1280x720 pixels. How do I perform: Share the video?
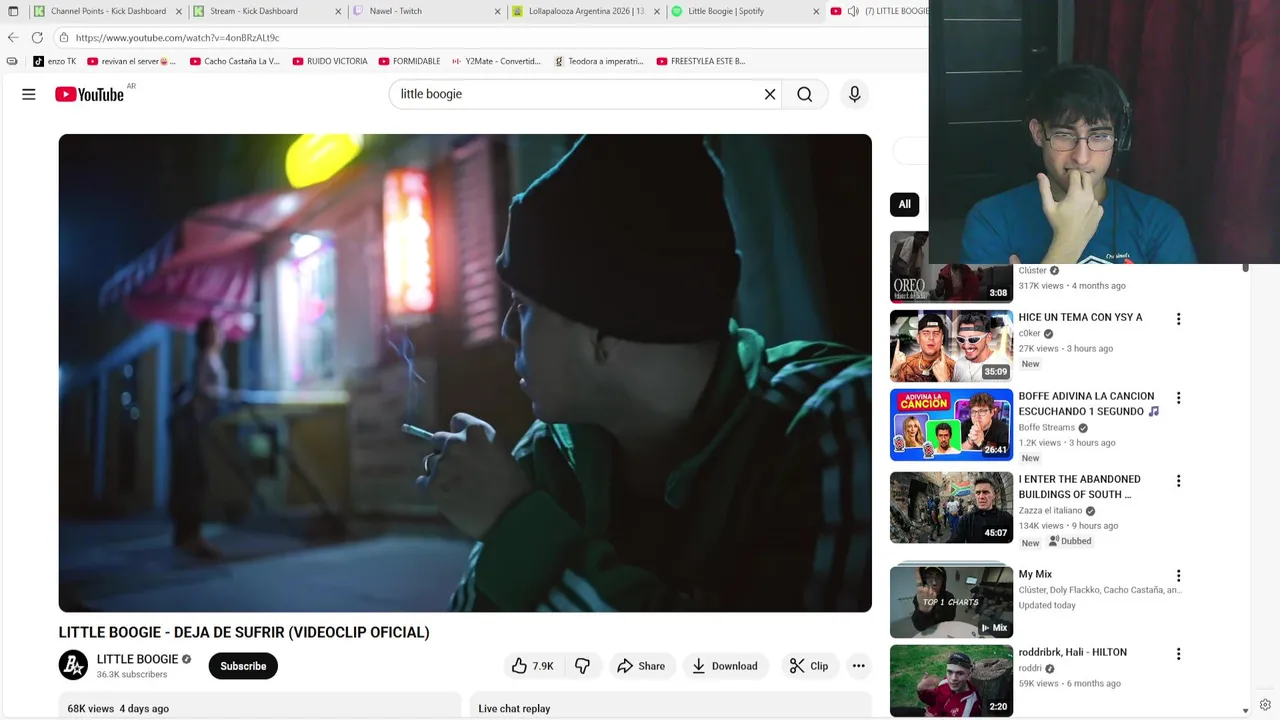pyautogui.click(x=641, y=666)
